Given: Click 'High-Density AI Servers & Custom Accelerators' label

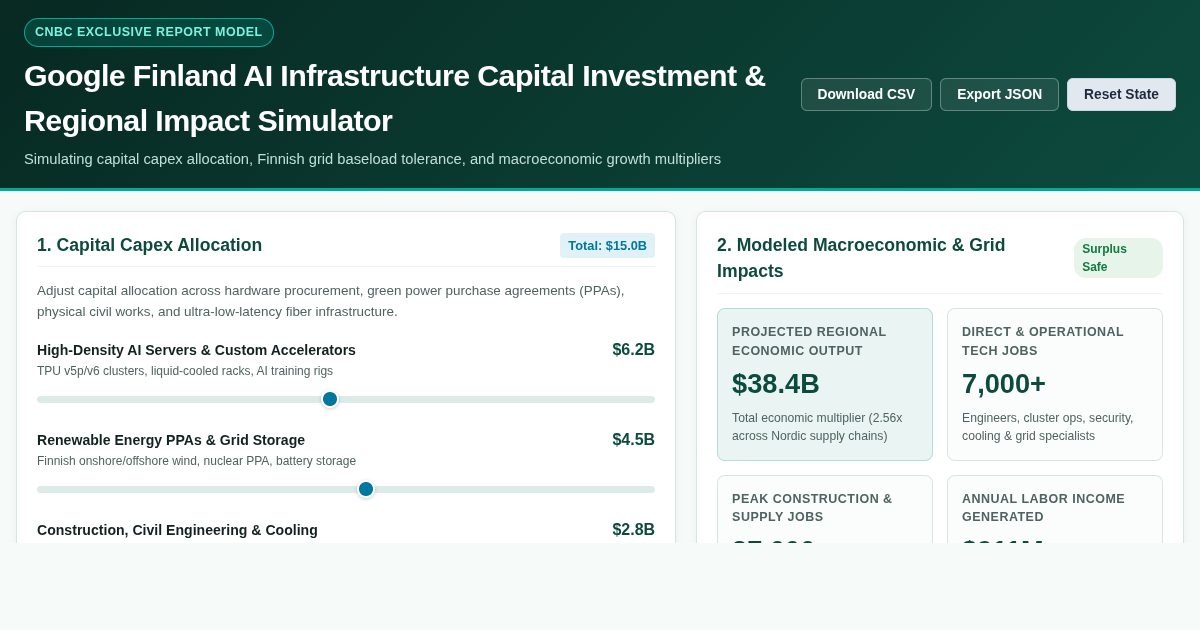Looking at the screenshot, I should coord(196,350).
